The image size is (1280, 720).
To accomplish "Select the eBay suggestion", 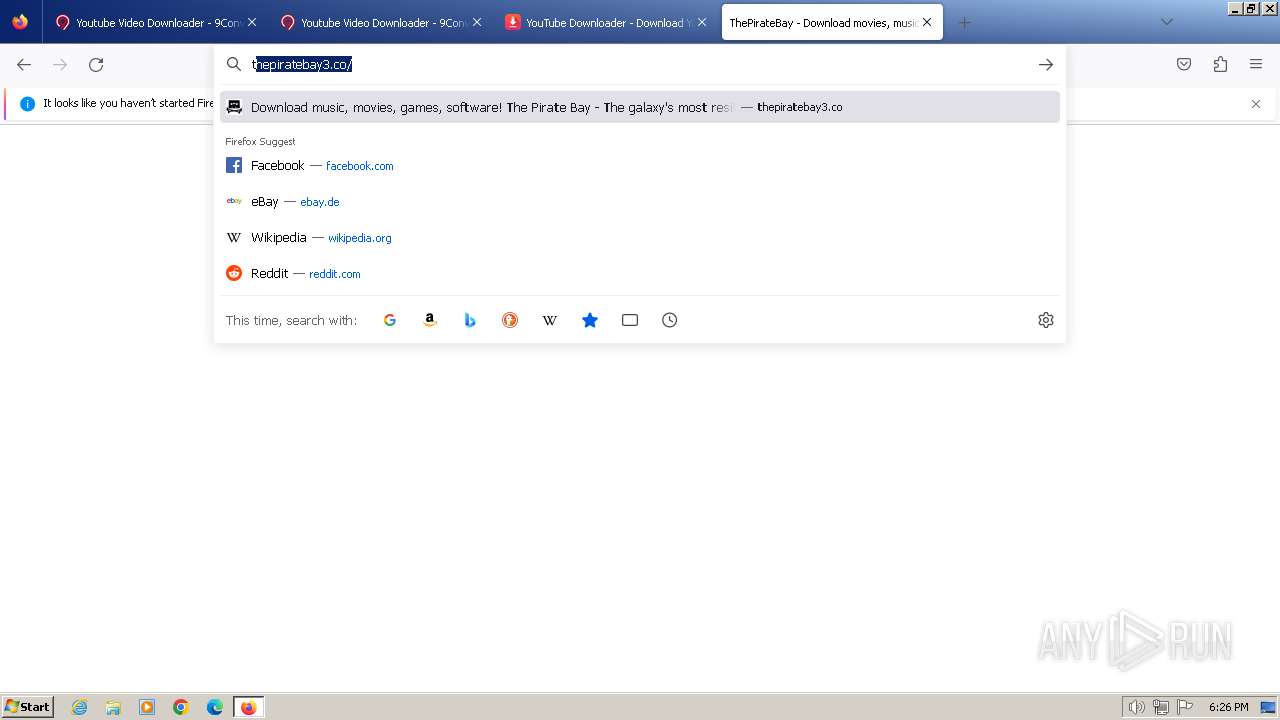I will 640,202.
